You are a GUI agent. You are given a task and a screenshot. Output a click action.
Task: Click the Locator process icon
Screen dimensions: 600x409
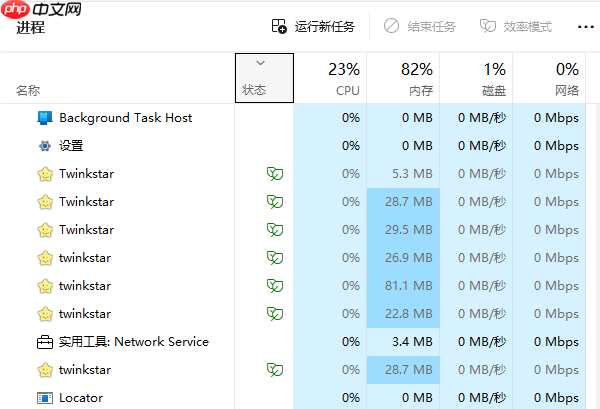(45, 398)
